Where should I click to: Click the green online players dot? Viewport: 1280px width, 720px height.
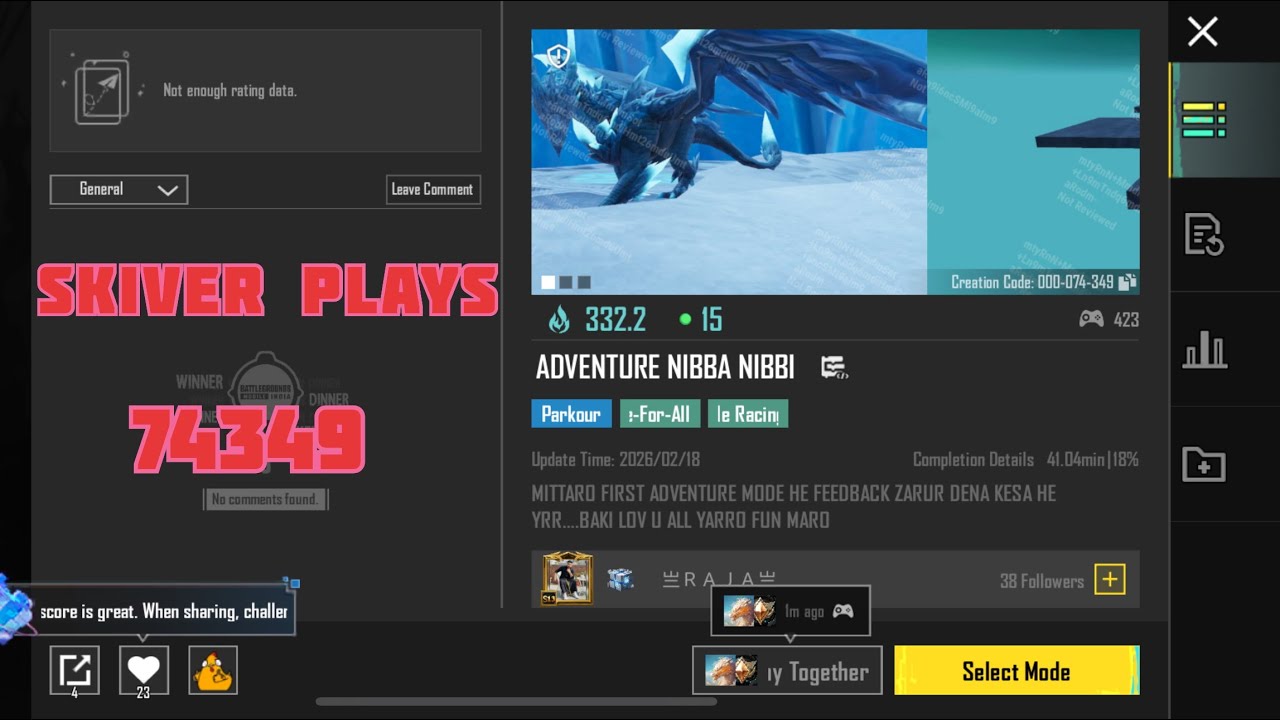(685, 320)
